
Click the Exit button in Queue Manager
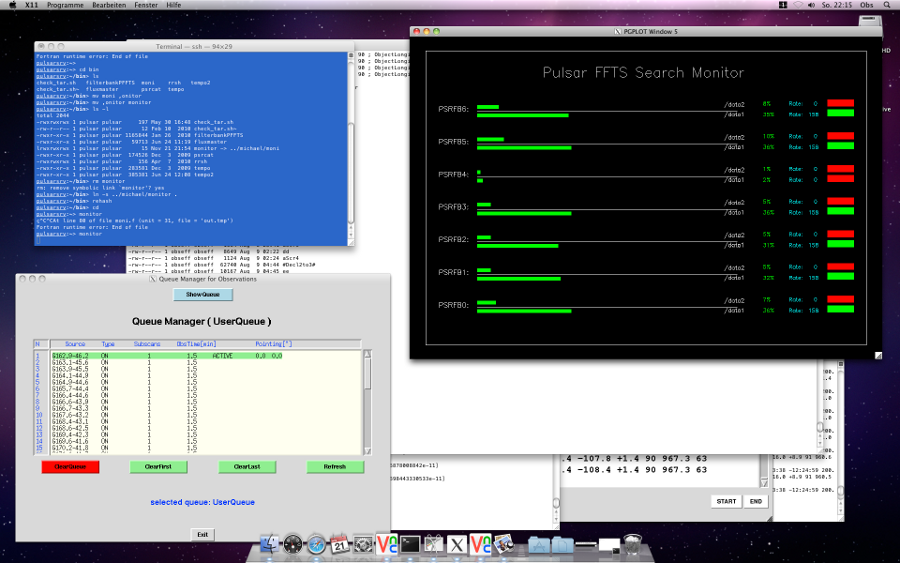tap(203, 534)
